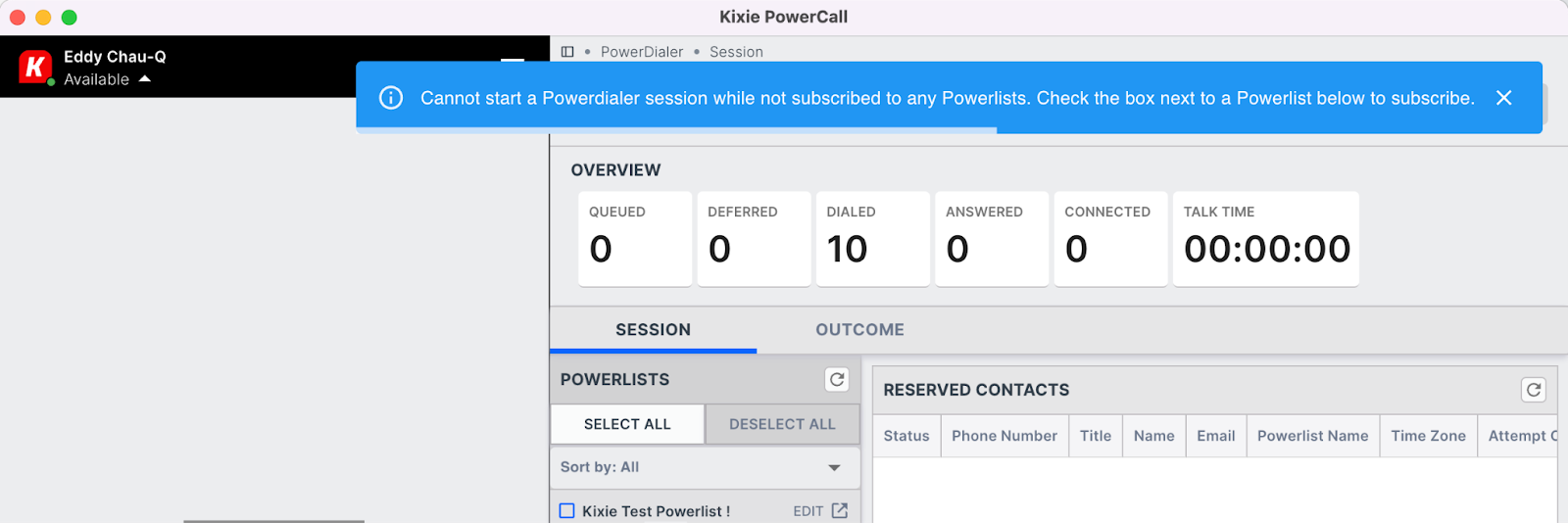This screenshot has width=1568, height=523.
Task: Switch to the OUTCOME tab
Action: point(859,330)
